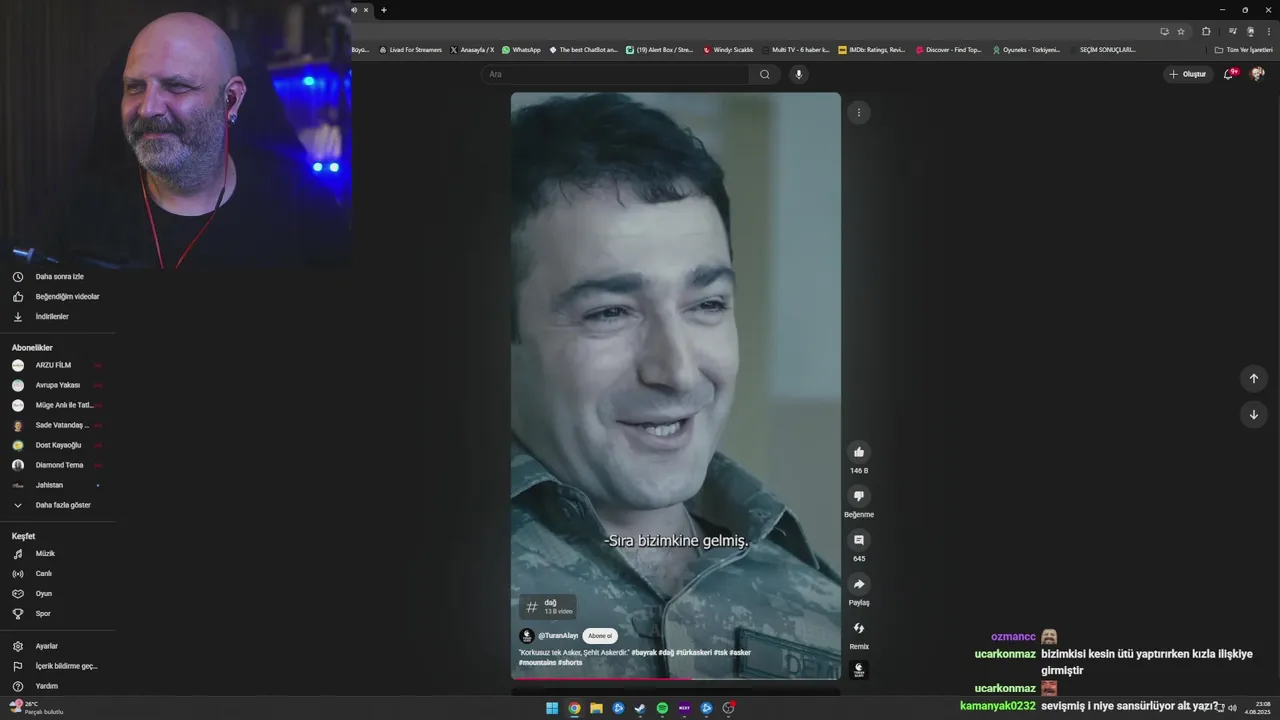Open Spotify from the taskbar

point(662,708)
